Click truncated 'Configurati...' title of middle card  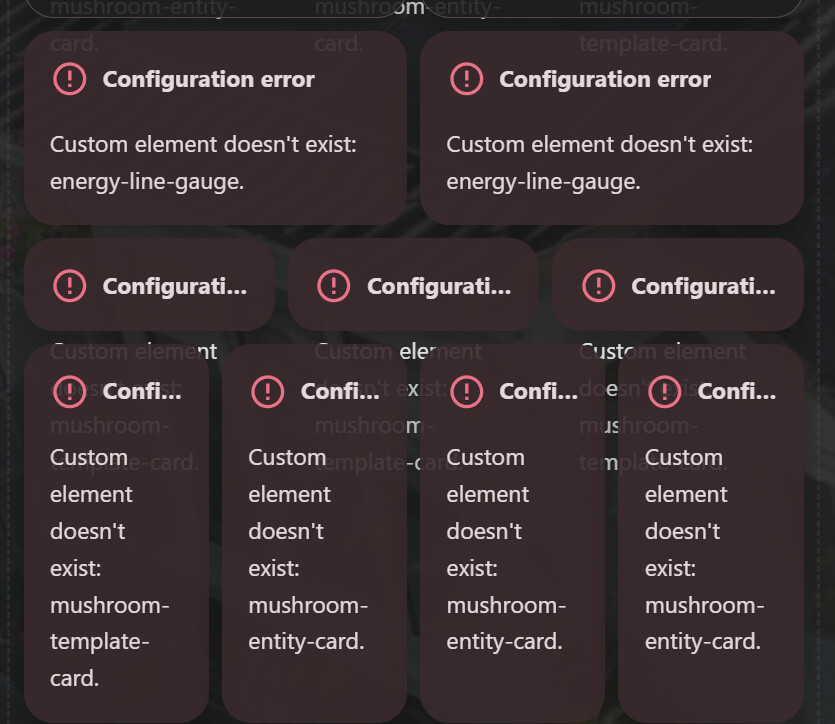[x=439, y=286]
